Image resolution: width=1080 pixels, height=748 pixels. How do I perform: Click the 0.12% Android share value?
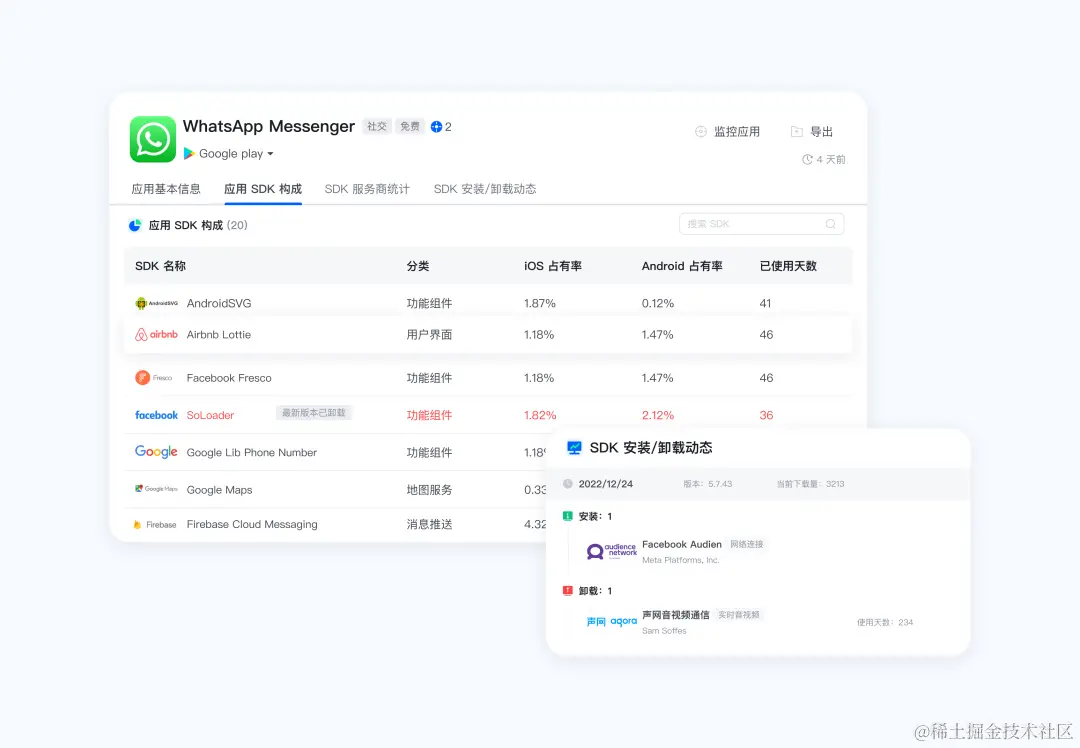coord(658,303)
